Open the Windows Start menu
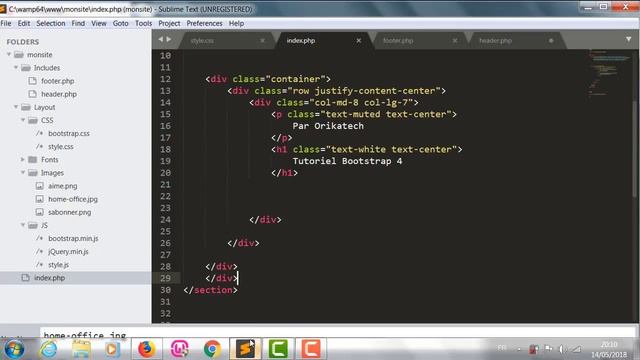The width and height of the screenshot is (640, 360). (x=14, y=349)
